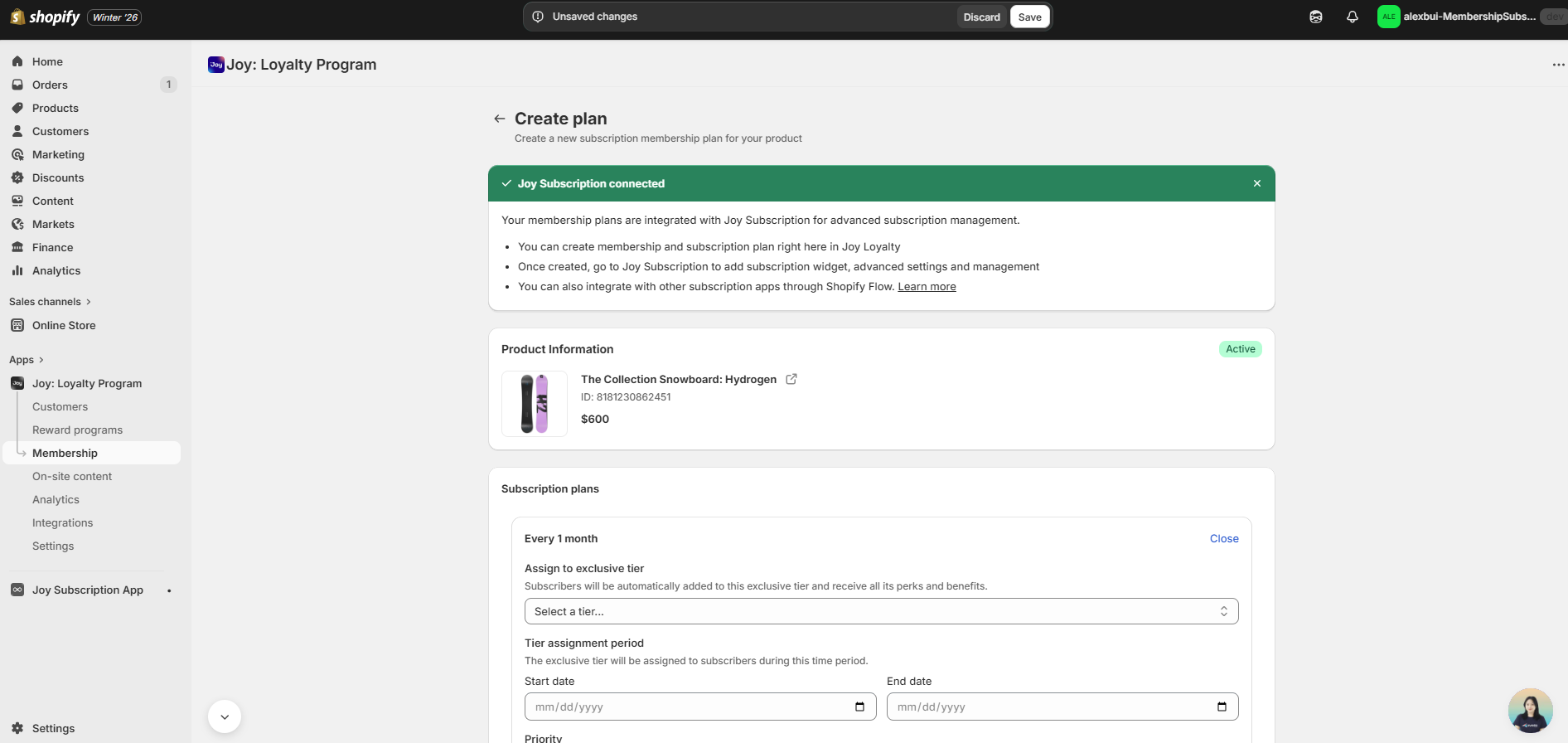Go to Membership in the sidebar
1568x743 pixels.
tap(65, 453)
